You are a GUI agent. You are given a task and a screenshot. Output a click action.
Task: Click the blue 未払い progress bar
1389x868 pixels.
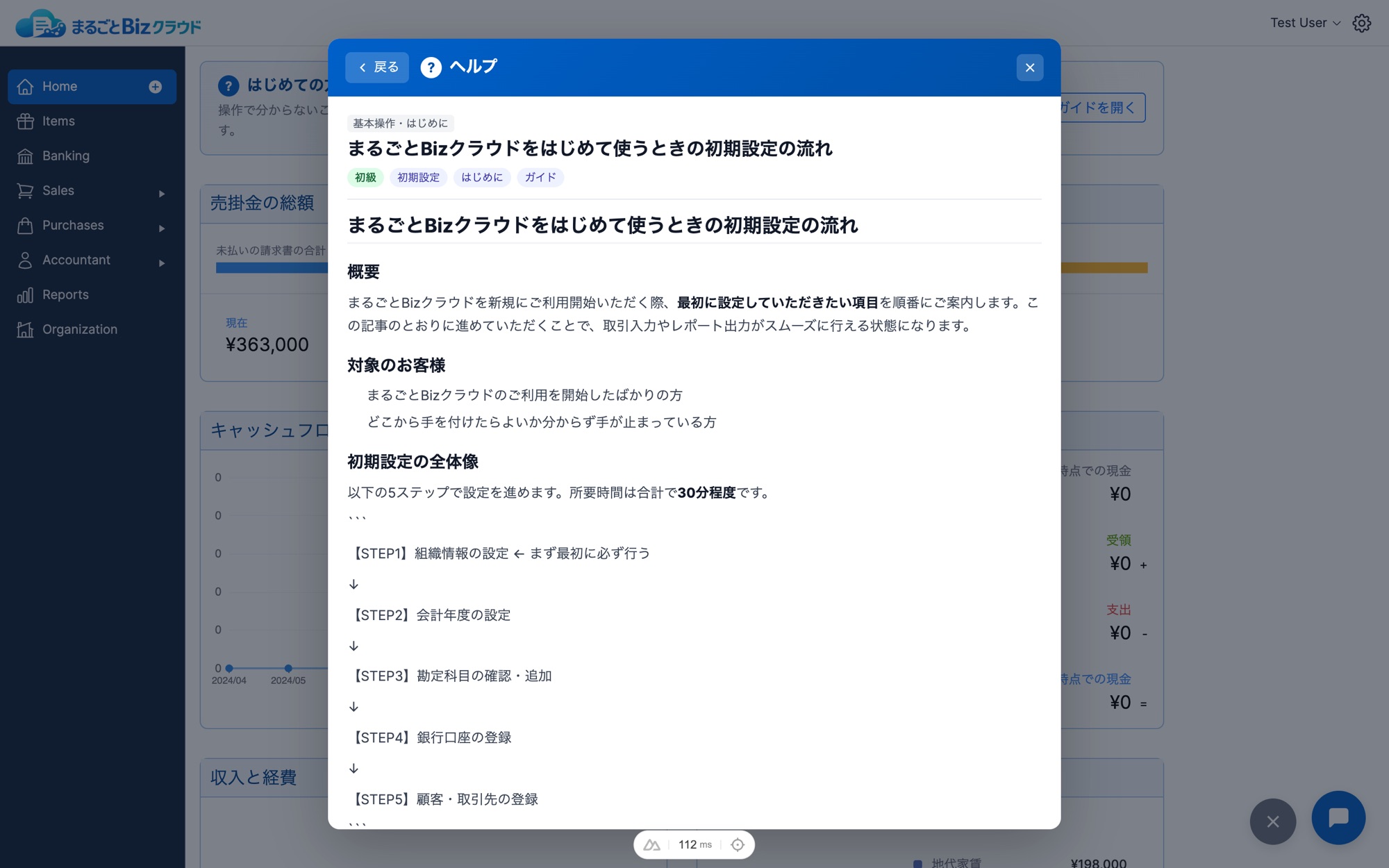272,268
